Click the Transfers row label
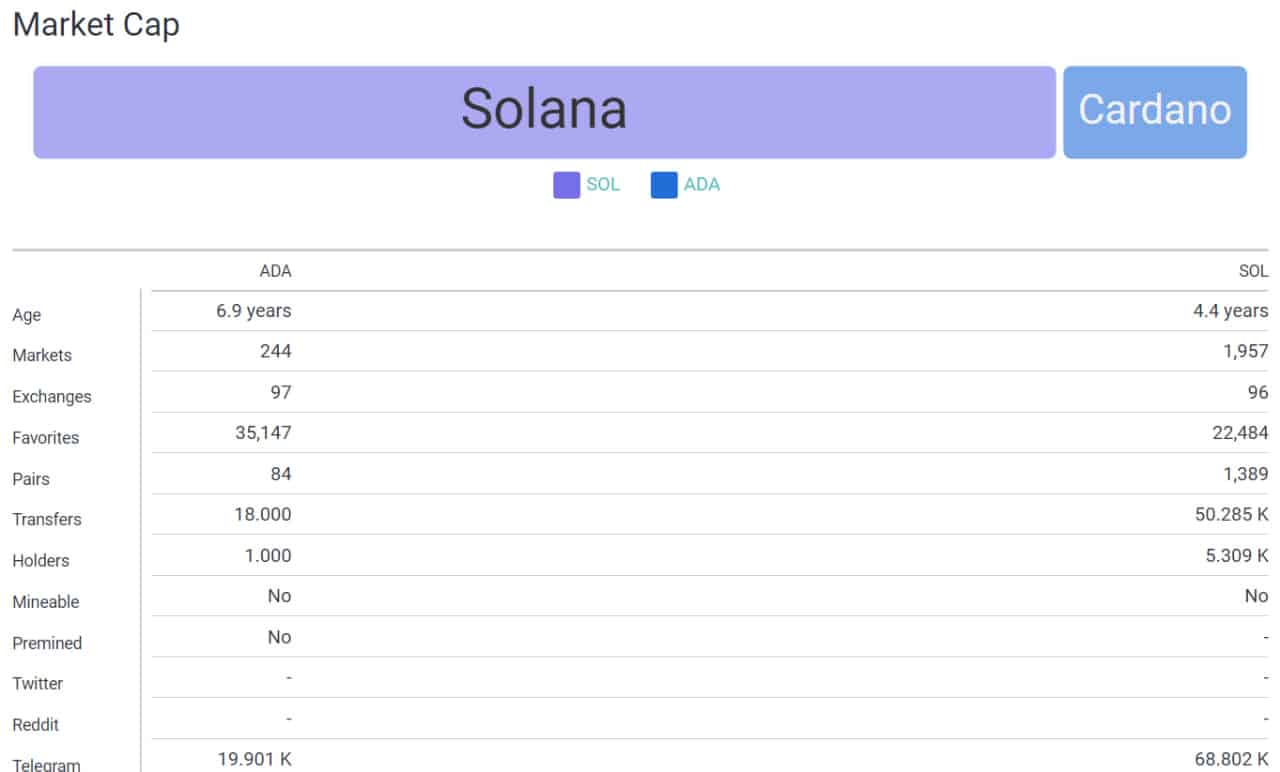Screen dimensions: 1280x772 point(47,519)
